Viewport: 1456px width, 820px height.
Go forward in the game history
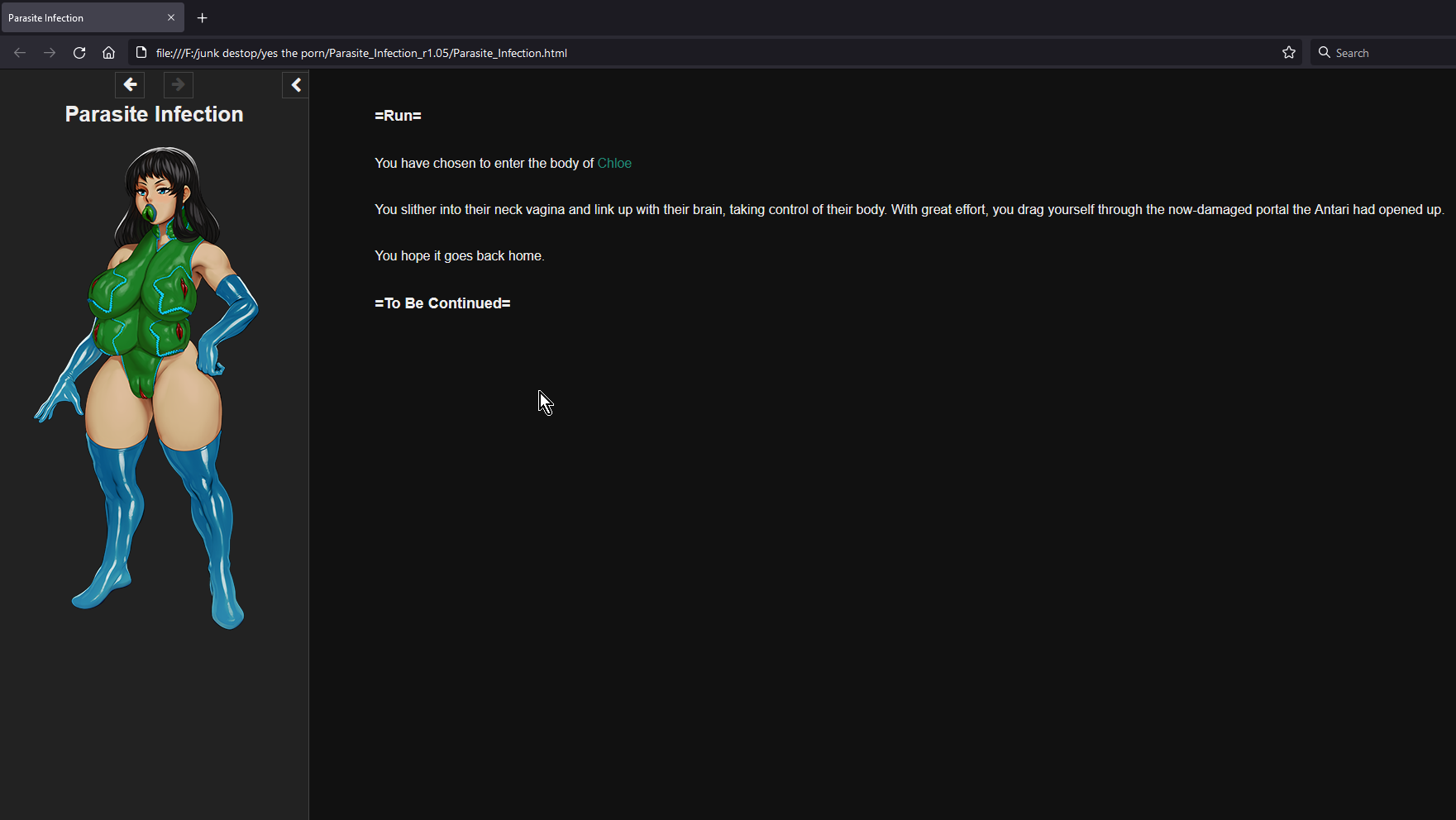click(x=178, y=84)
